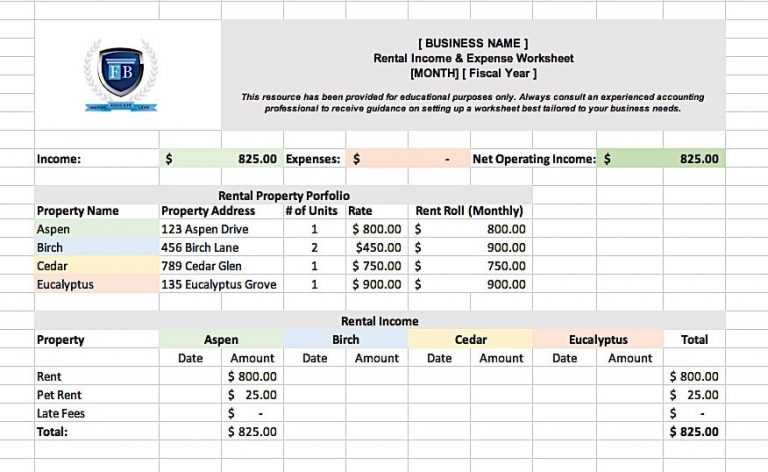
Task: Select the Rent Roll (Monthly) column header
Action: pos(470,211)
